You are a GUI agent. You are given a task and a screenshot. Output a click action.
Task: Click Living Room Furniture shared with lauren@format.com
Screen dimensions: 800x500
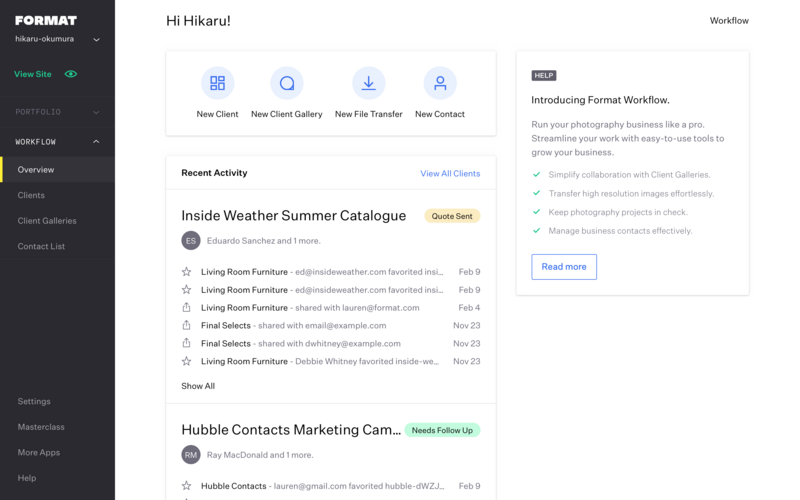(x=310, y=308)
